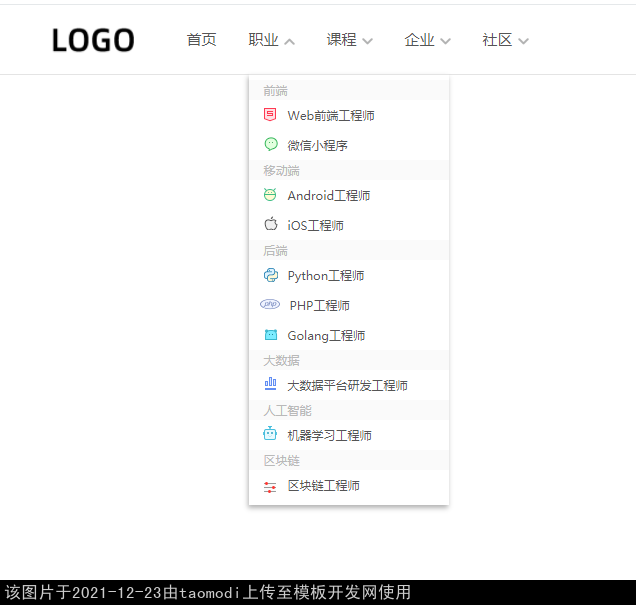
Task: Go to the 首页 nav item
Action: pyautogui.click(x=201, y=40)
